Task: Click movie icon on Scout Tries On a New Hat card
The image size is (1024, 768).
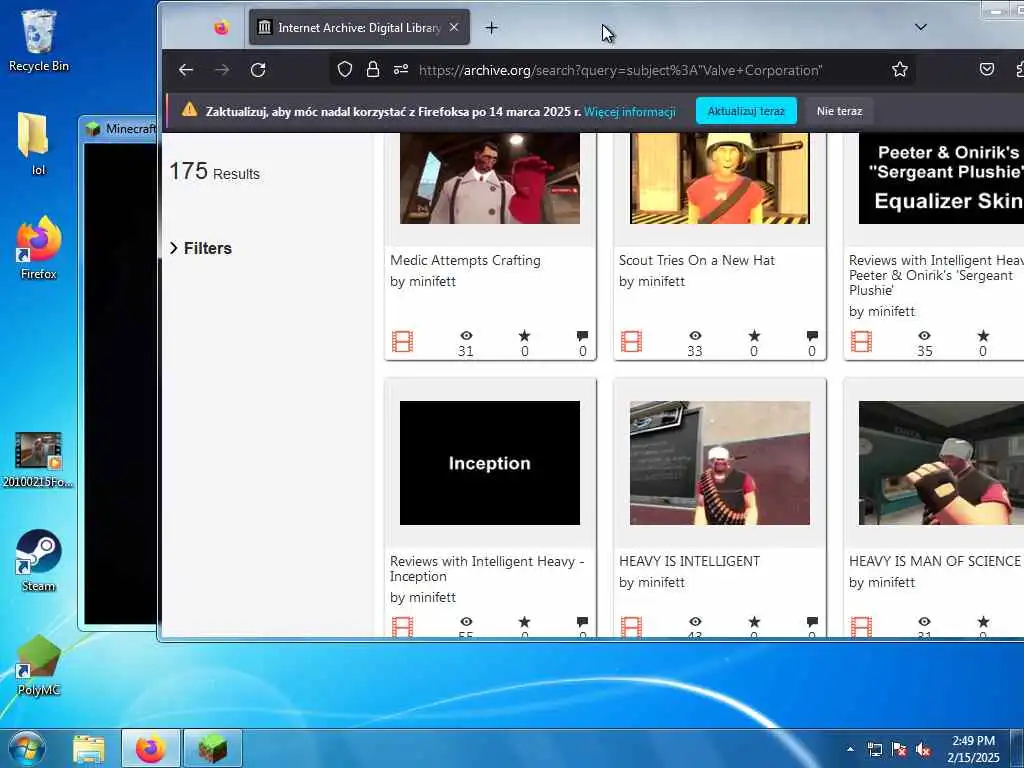Action: 632,342
